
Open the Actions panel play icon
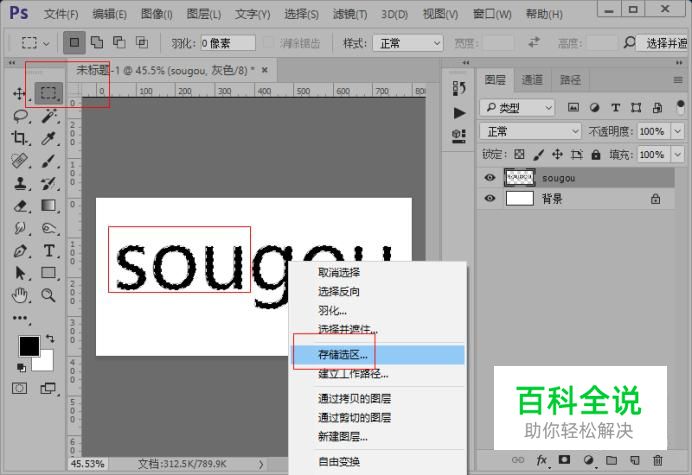tap(459, 113)
